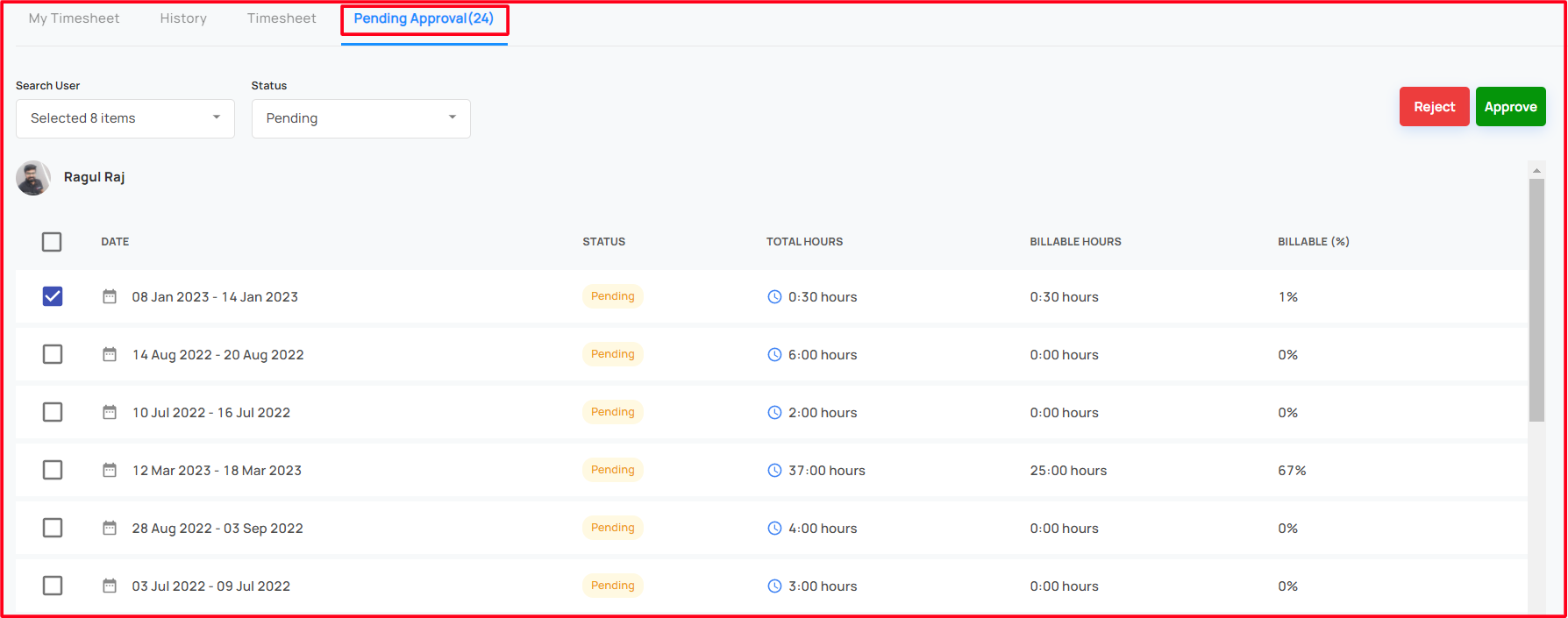The width and height of the screenshot is (1568, 618).
Task: Open the Search User dropdown
Action: tap(125, 118)
